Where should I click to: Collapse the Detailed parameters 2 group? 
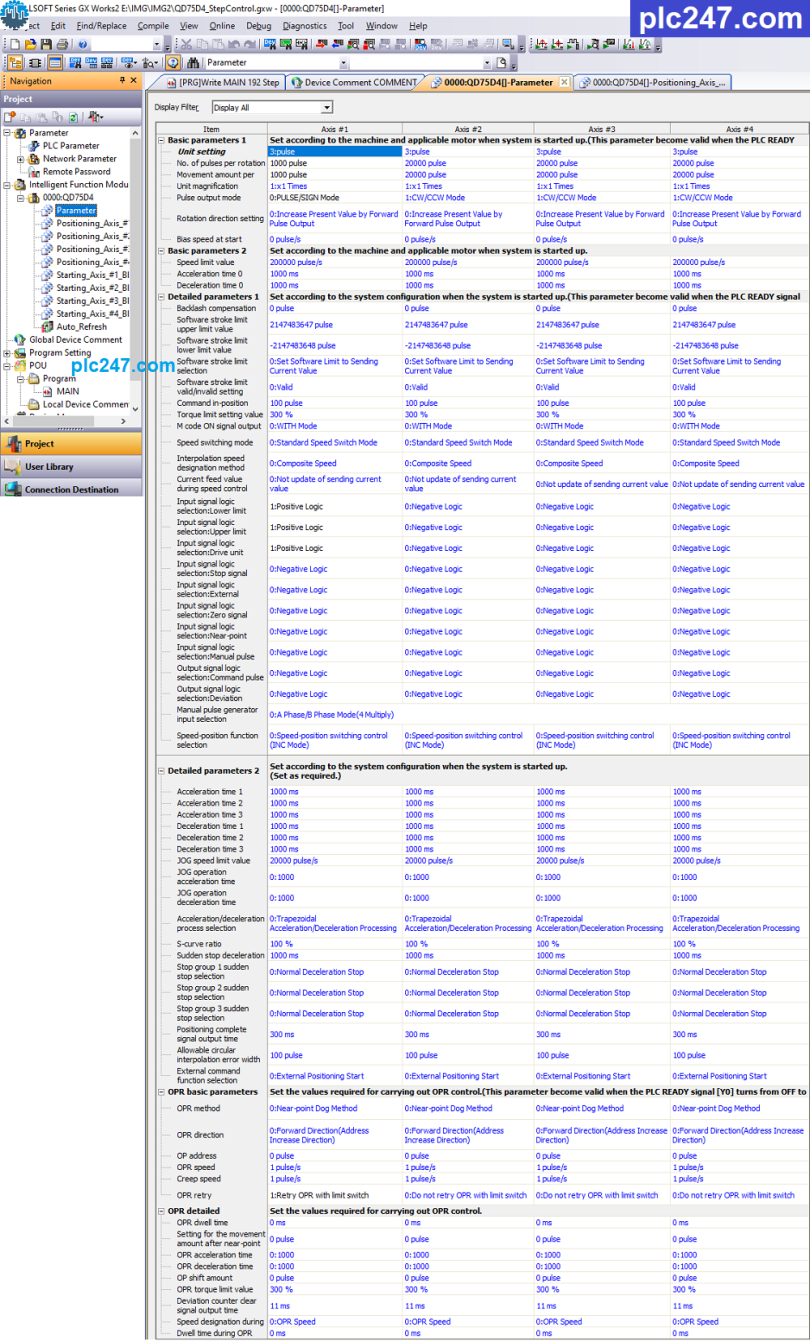click(x=161, y=771)
